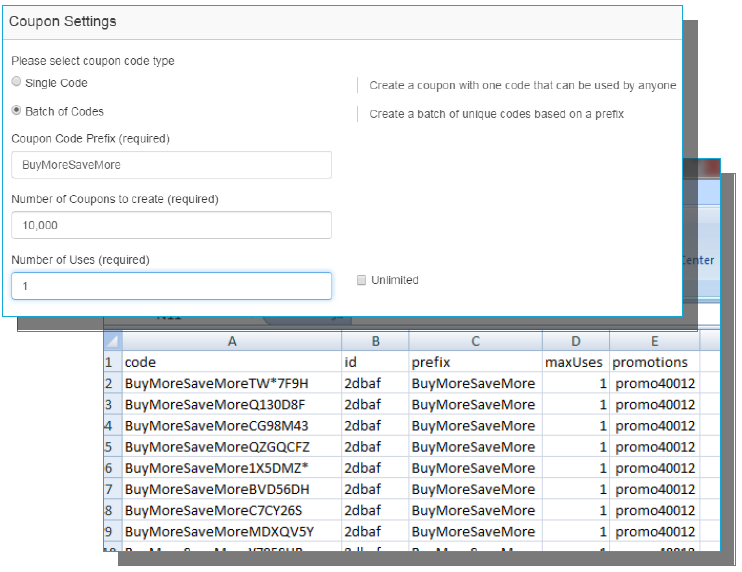This screenshot has width=742, height=572.
Task: Select the Batch of Codes radio button
Action: [17, 111]
